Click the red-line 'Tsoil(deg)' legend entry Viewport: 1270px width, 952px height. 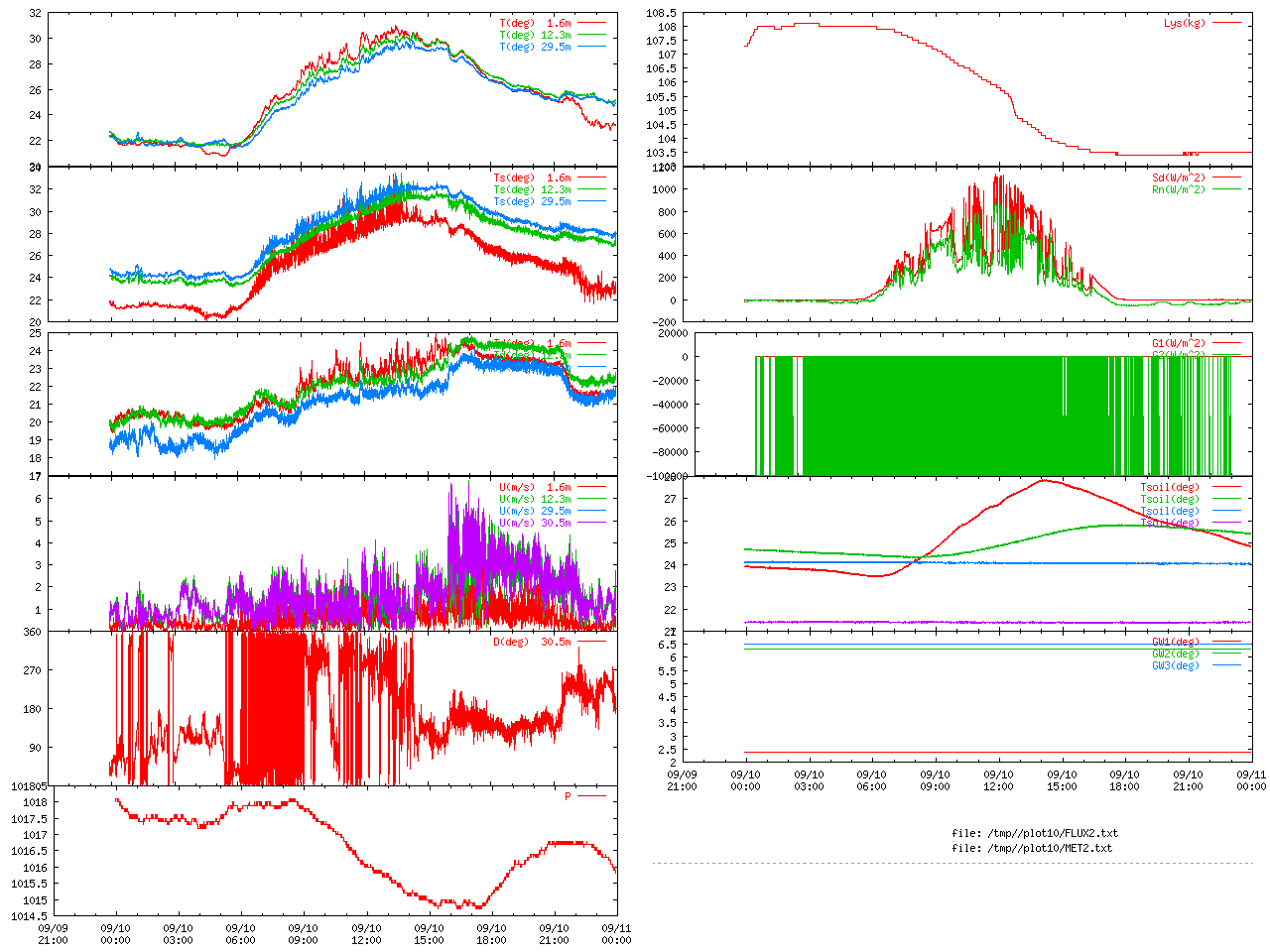coord(1170,488)
